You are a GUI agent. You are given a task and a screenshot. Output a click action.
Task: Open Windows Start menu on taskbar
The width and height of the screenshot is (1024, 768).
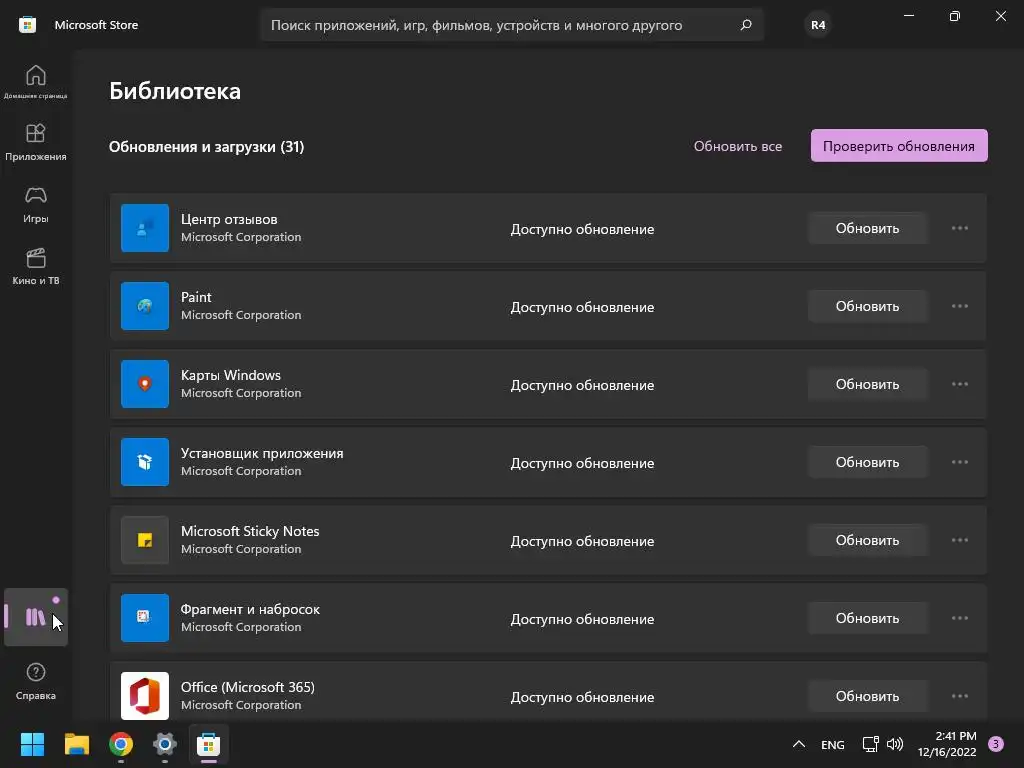pyautogui.click(x=32, y=744)
